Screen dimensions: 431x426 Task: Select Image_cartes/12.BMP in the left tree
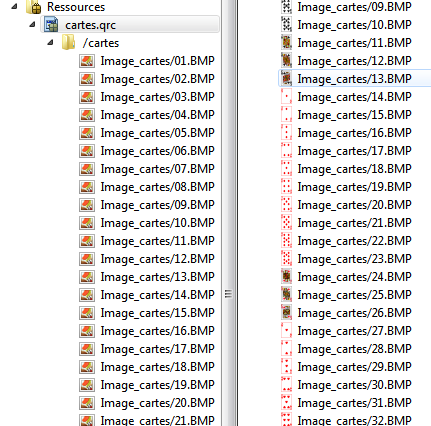pyautogui.click(x=157, y=259)
